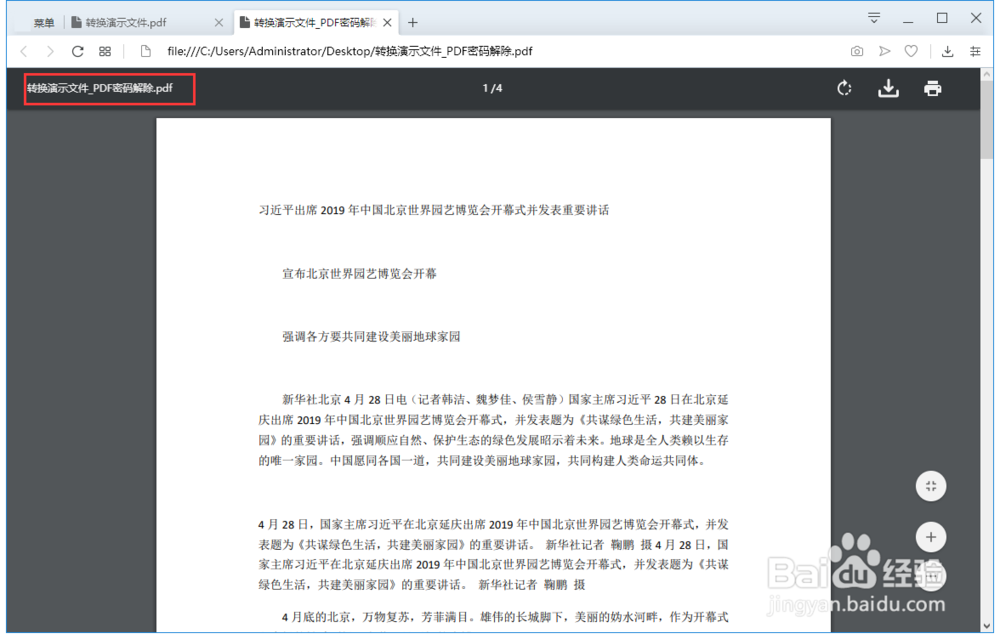Viewport: 1000px width, 639px height.
Task: Open browser settings via sliders icon
Action: point(975,51)
